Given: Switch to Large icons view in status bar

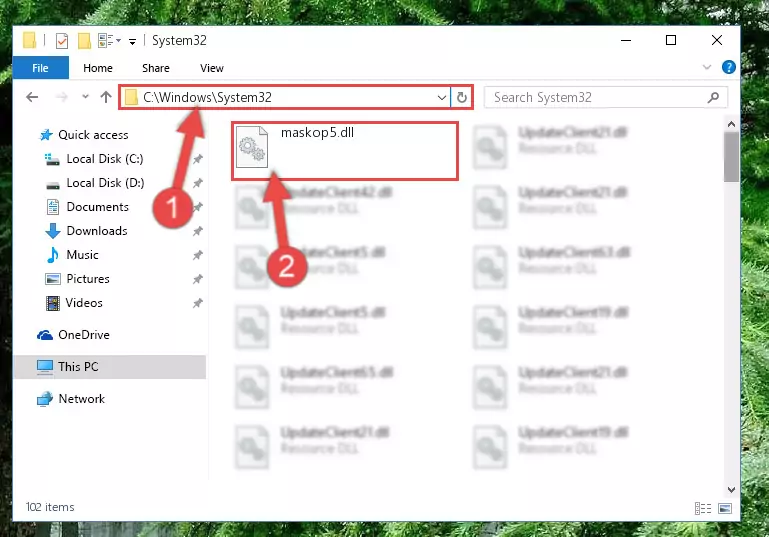Looking at the screenshot, I should coord(725,509).
